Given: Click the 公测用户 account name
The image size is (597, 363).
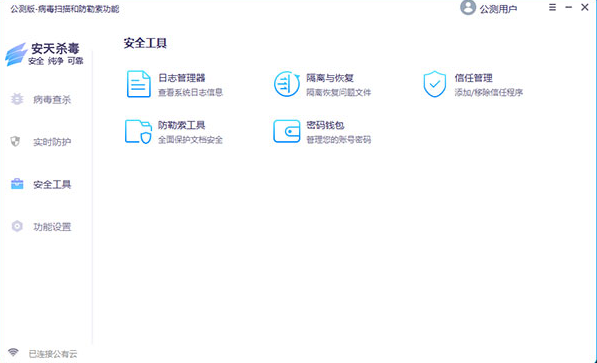Looking at the screenshot, I should click(x=498, y=9).
